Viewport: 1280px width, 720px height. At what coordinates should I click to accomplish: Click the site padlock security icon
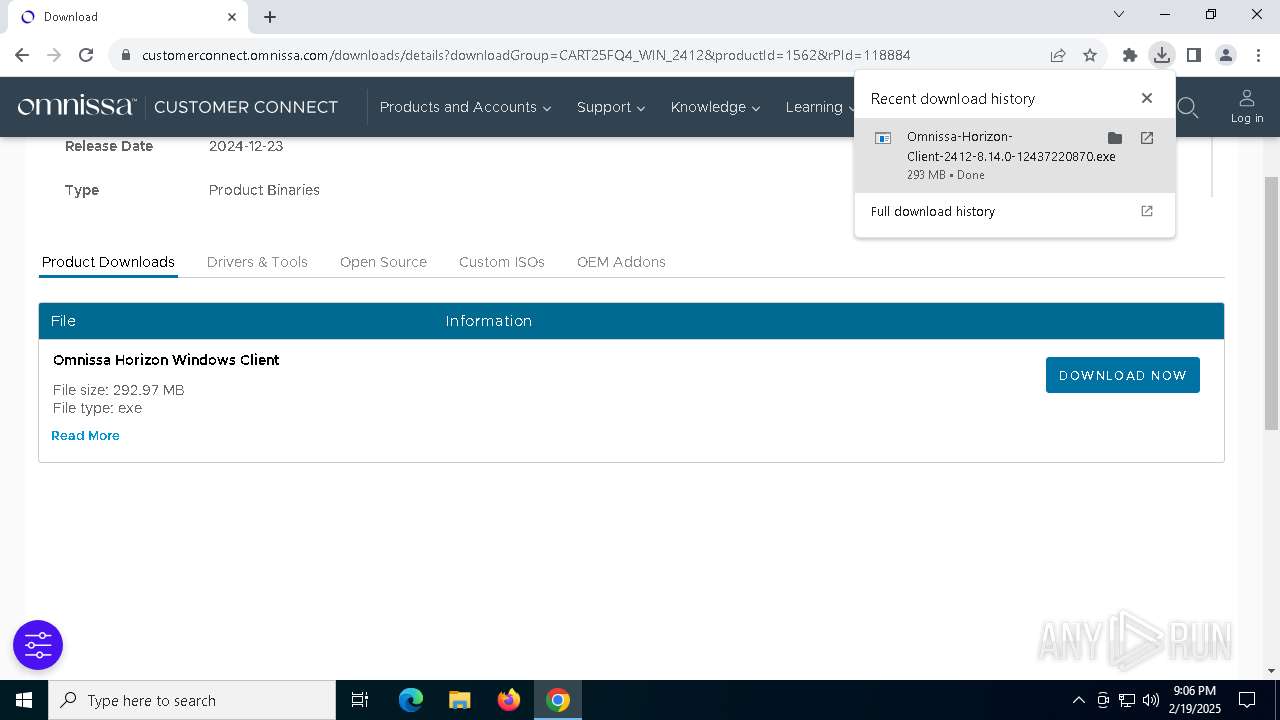126,55
